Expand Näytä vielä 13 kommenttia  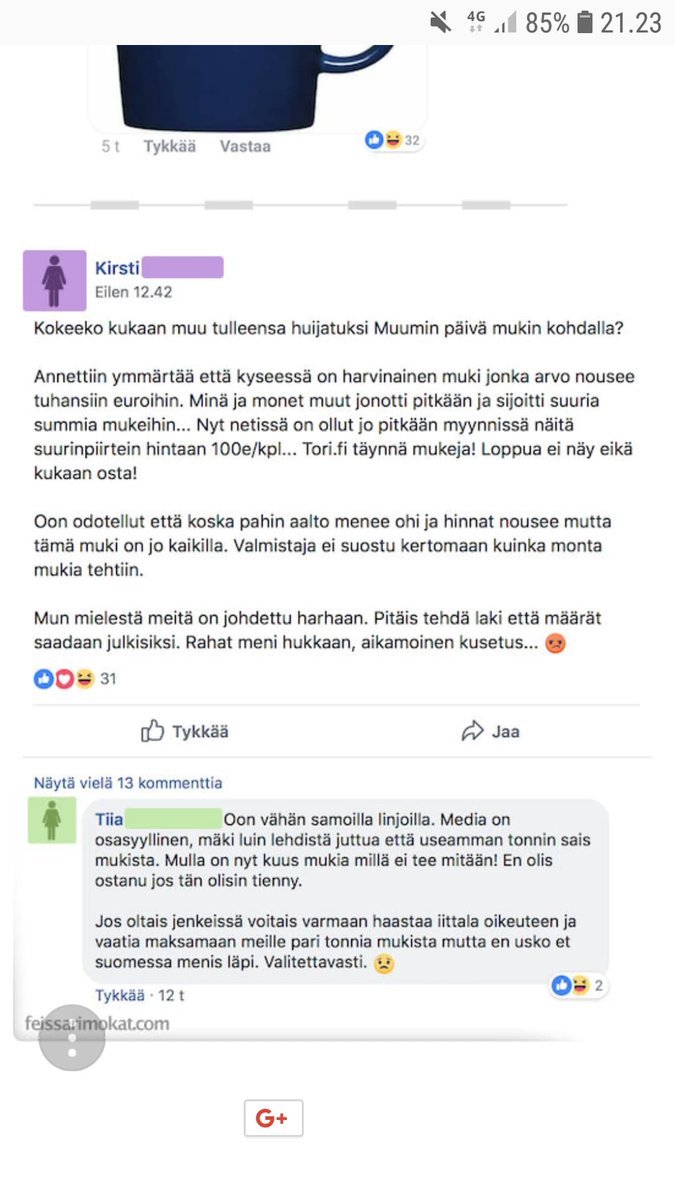(128, 783)
